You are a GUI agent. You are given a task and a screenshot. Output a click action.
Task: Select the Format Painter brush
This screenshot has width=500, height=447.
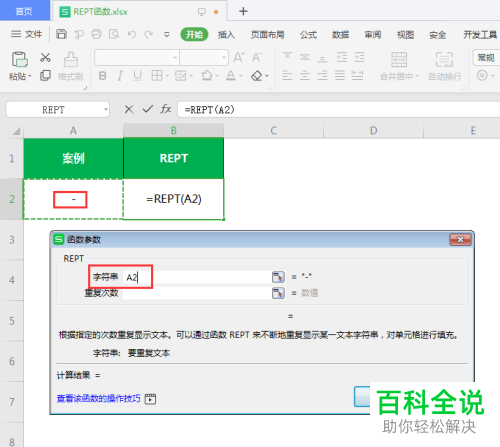71,60
